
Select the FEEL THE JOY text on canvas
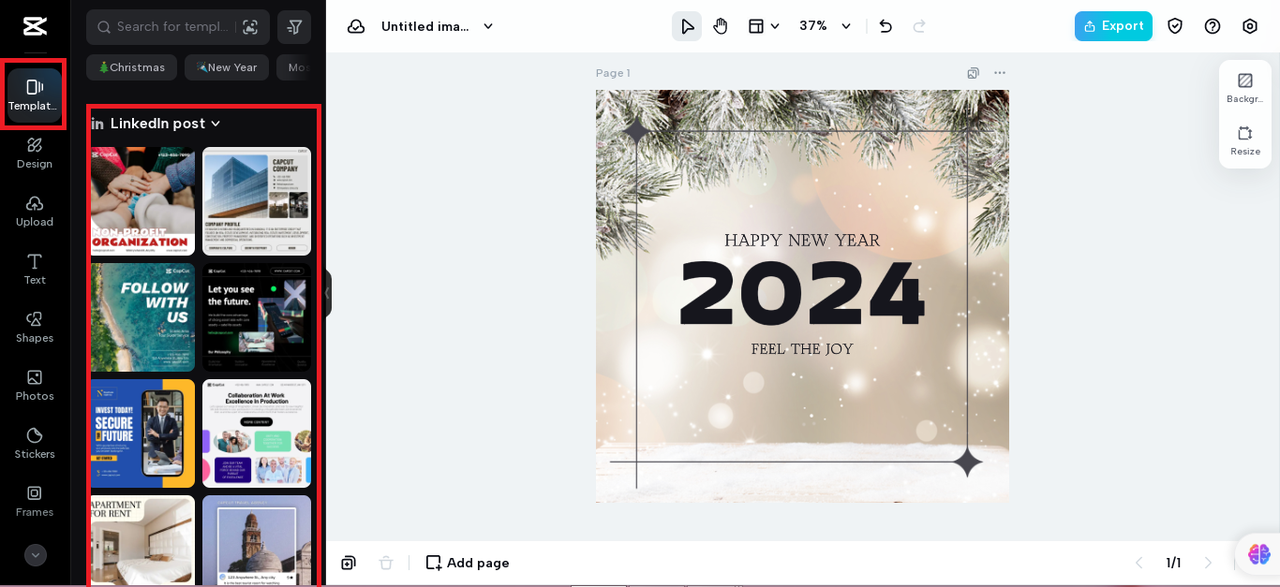click(x=802, y=349)
